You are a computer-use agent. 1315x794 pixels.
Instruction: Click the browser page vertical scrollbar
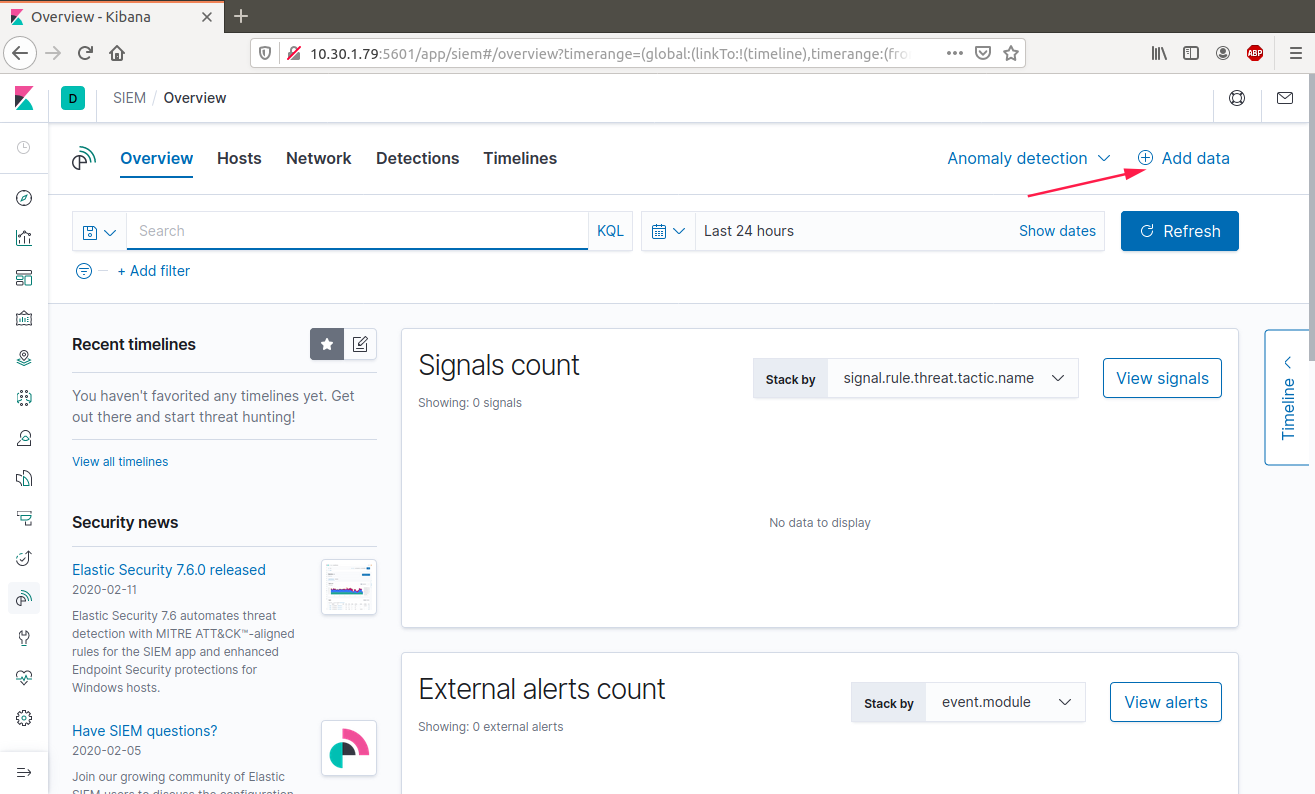click(1309, 200)
